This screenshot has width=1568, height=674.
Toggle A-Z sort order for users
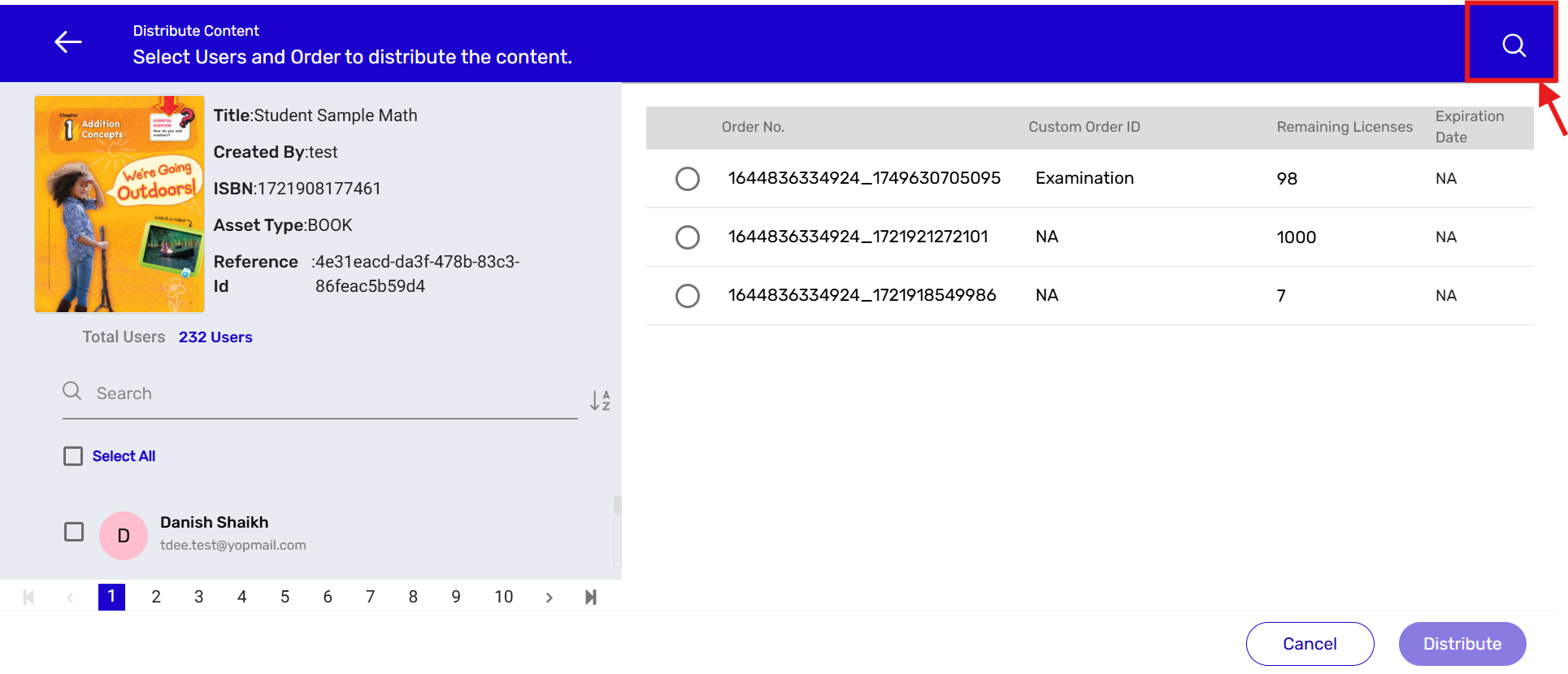pos(600,400)
